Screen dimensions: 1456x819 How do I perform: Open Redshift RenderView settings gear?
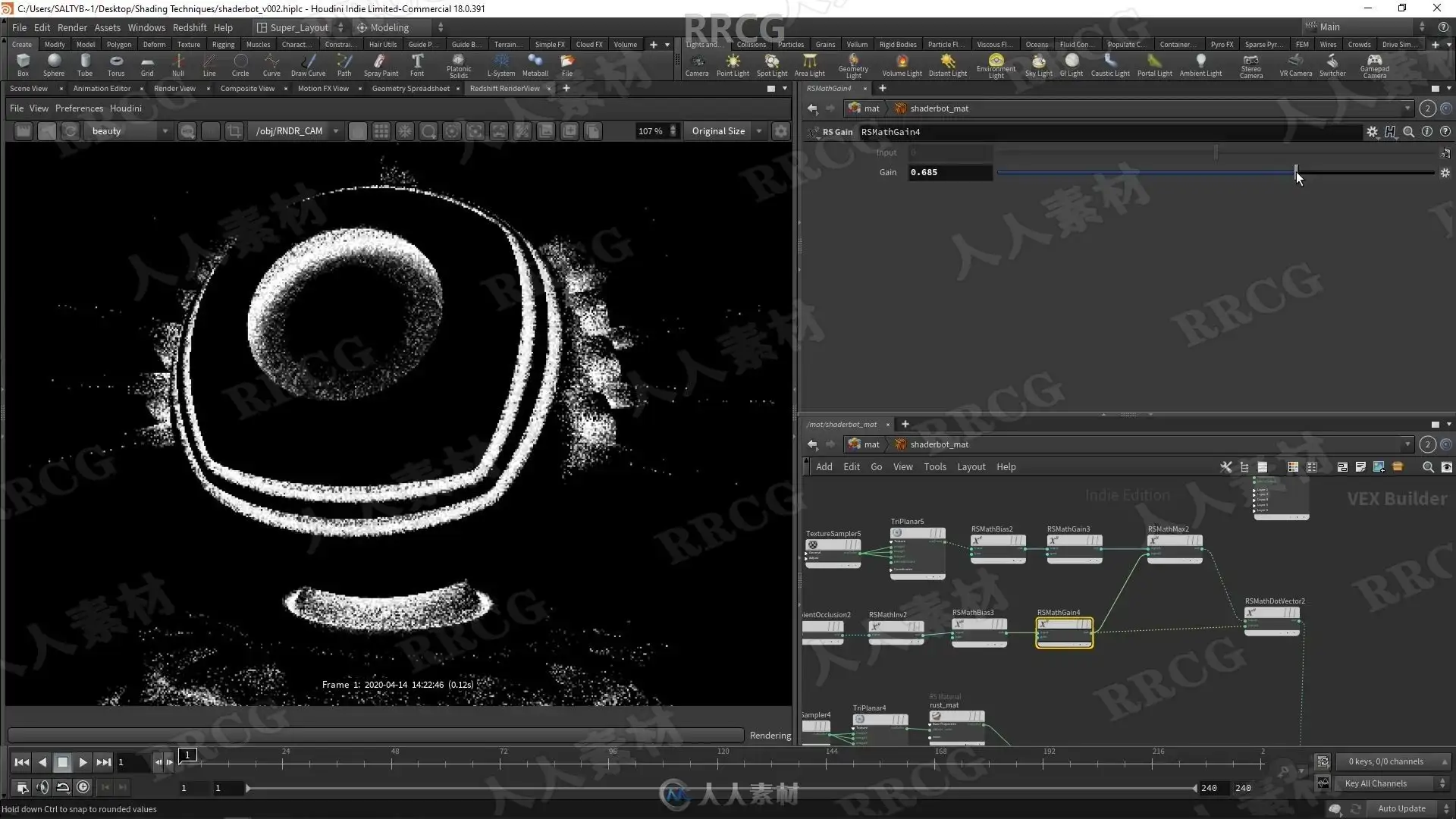pos(780,131)
